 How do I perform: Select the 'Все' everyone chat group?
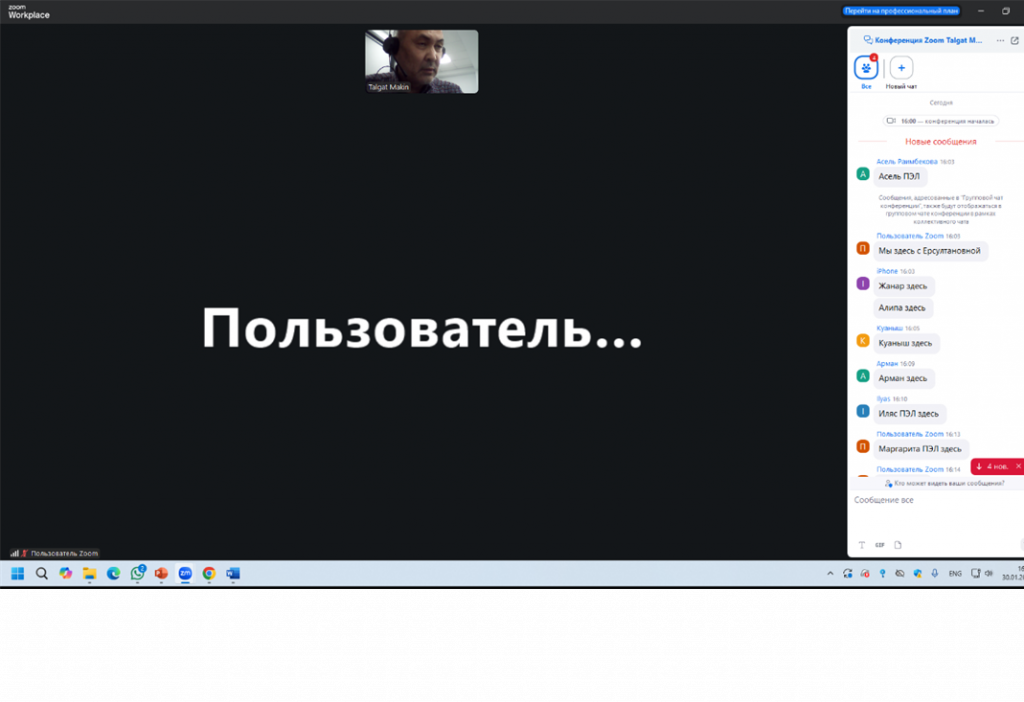(x=866, y=68)
